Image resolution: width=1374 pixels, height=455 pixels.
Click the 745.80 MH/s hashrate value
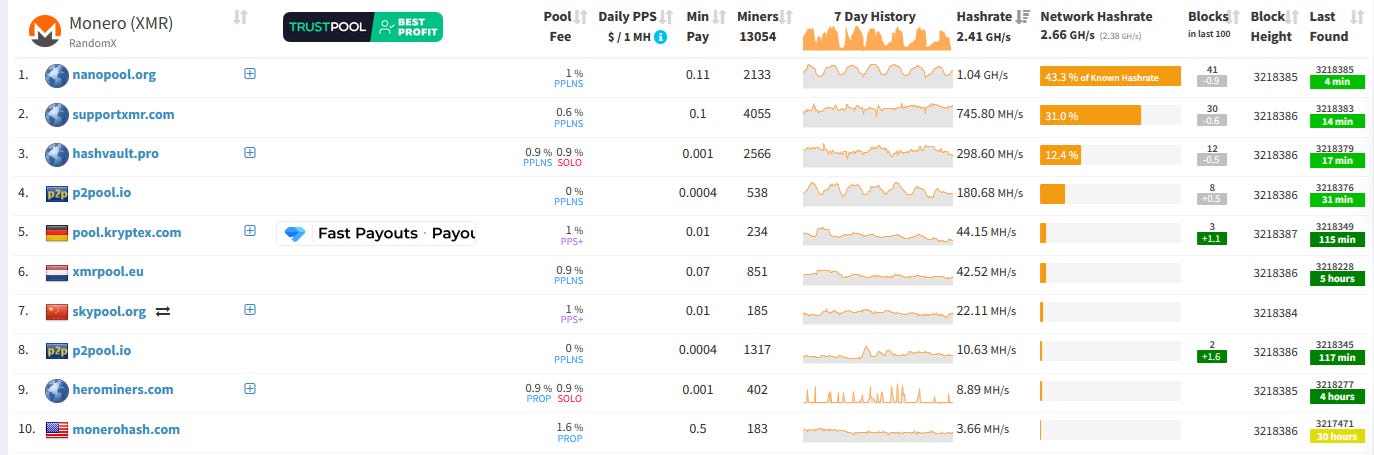point(990,115)
